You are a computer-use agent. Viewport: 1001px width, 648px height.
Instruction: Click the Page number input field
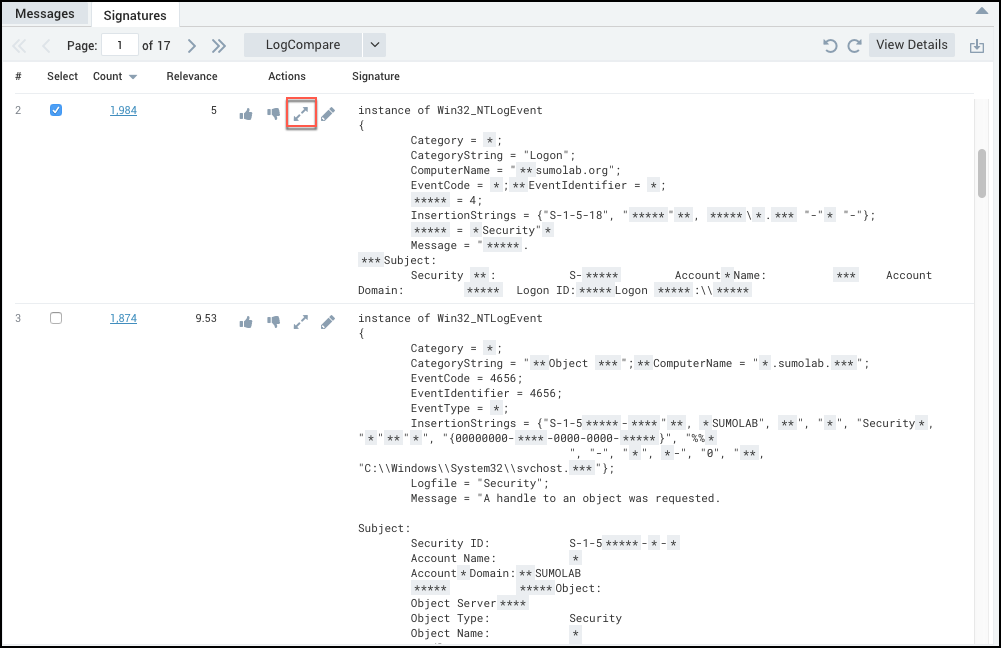(x=121, y=45)
